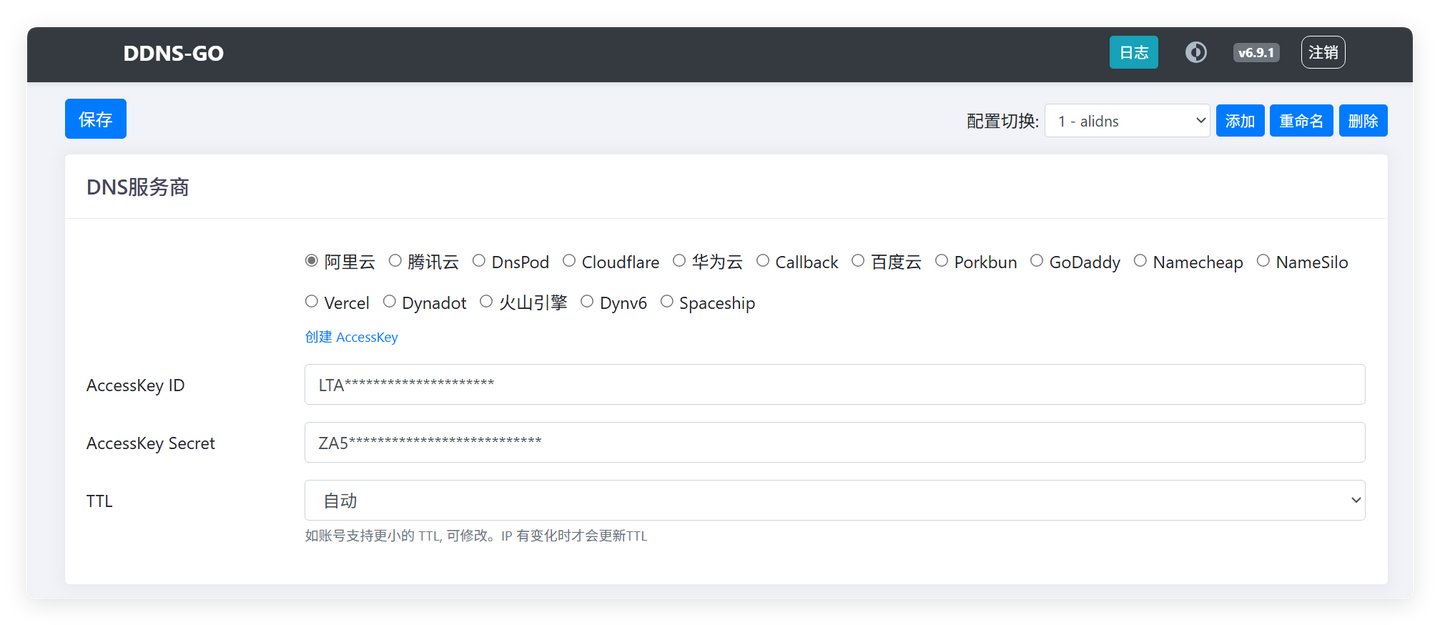Focus the AccessKey Secret field
The image size is (1440, 625).
tap(834, 442)
